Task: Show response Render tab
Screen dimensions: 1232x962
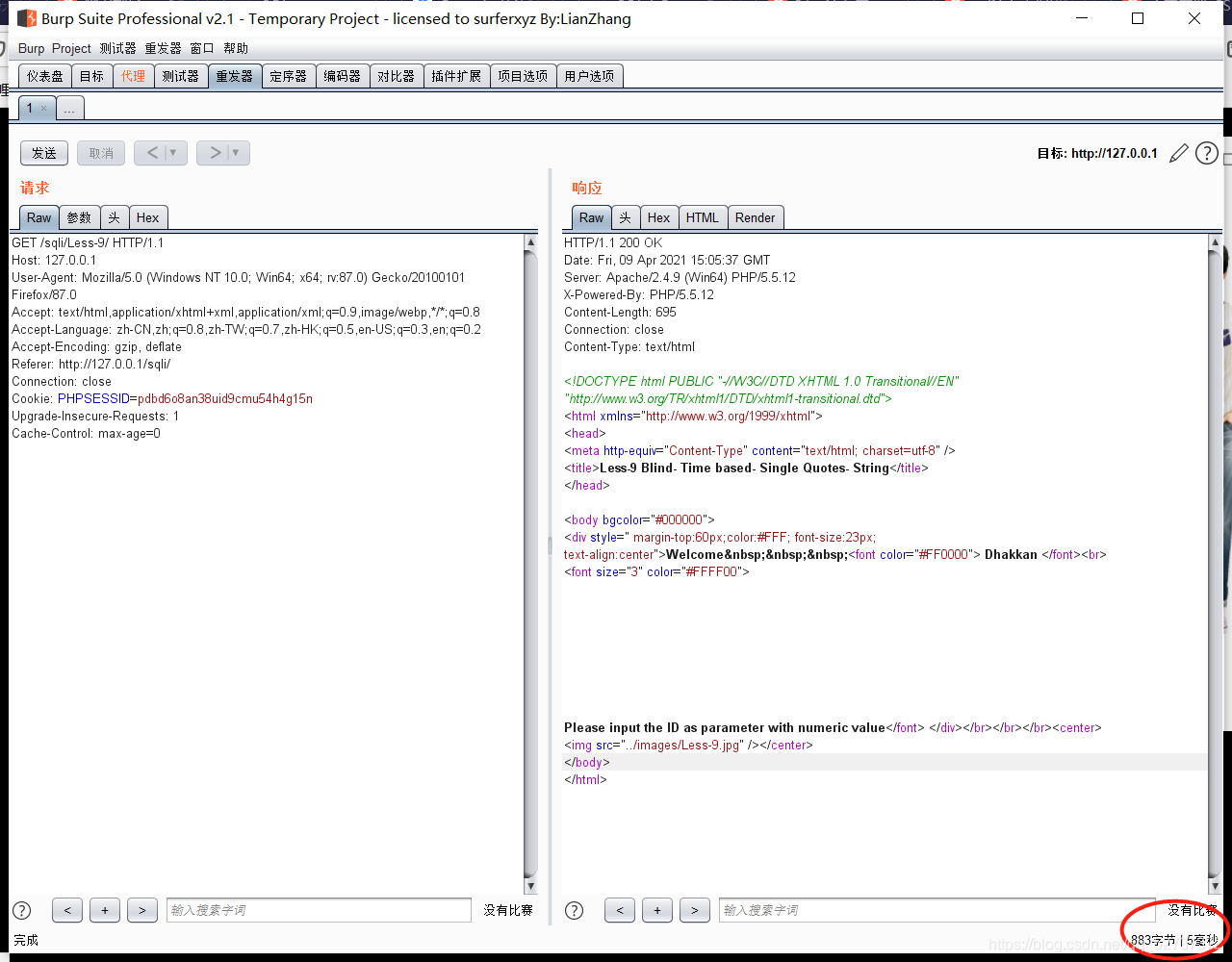Action: point(756,217)
